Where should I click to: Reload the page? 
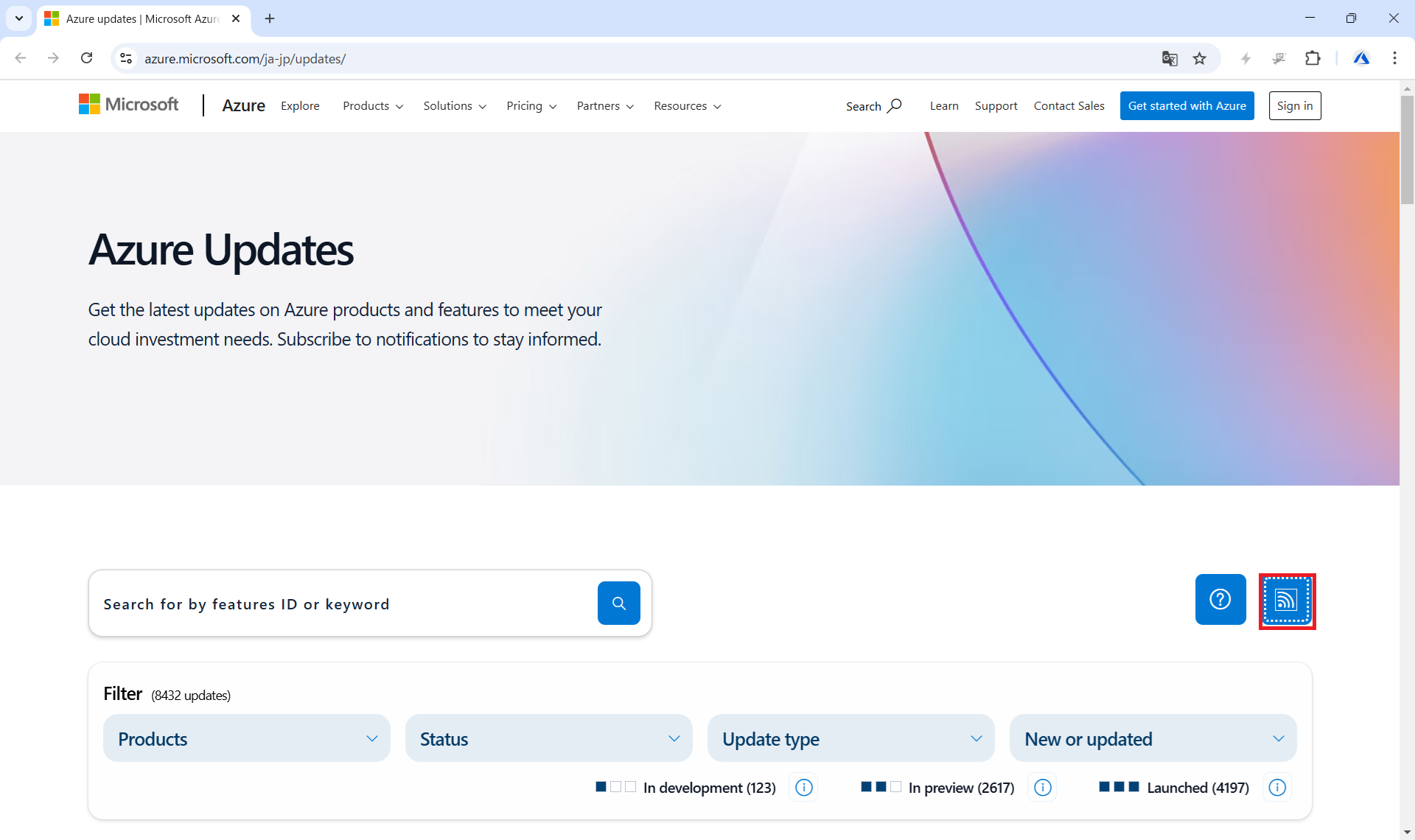click(x=87, y=58)
